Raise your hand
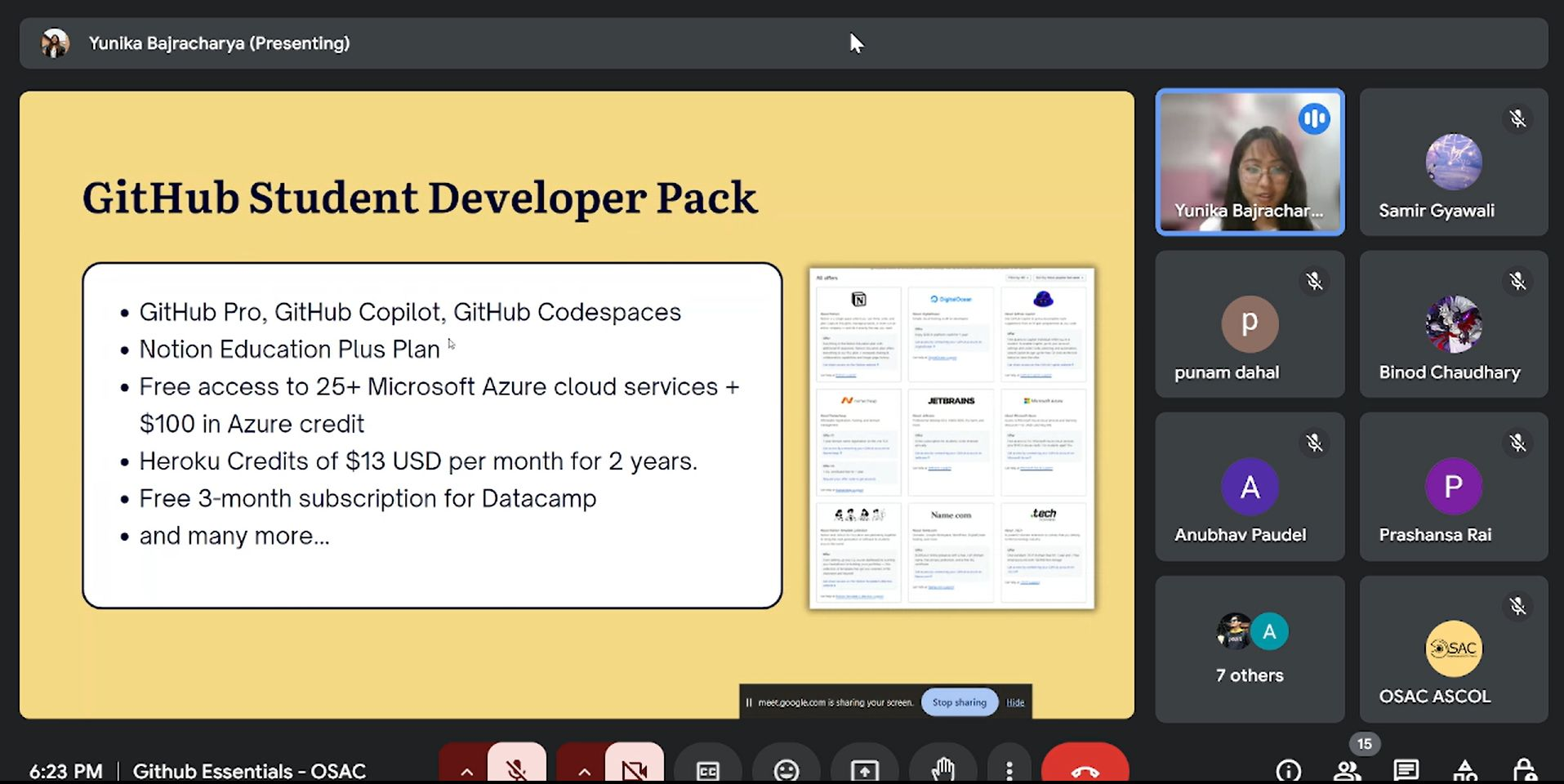The height and width of the screenshot is (784, 1564). [942, 769]
